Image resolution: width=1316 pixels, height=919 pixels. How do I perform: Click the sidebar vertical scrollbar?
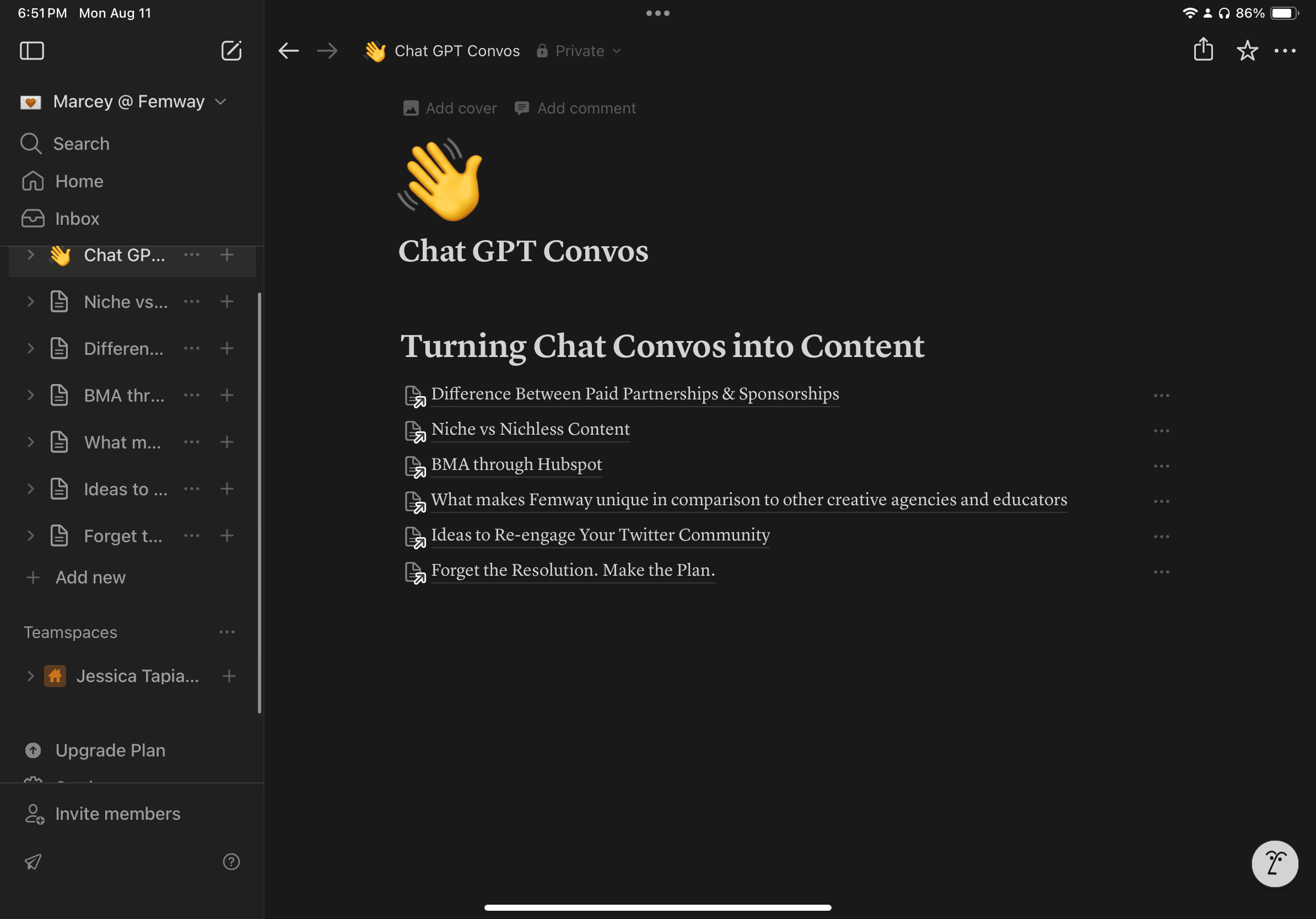click(259, 502)
